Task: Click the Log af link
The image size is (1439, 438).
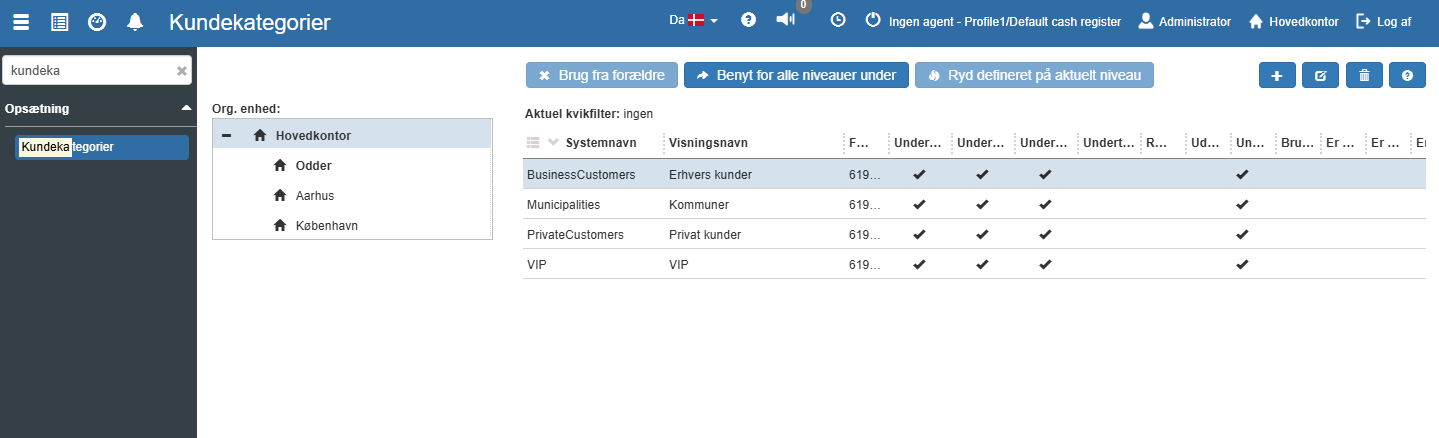Action: (x=1384, y=21)
